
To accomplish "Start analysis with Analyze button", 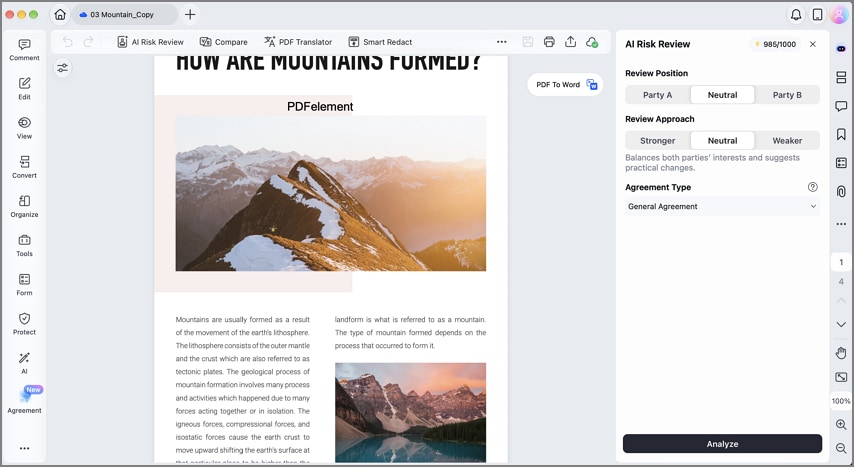I will [x=722, y=444].
